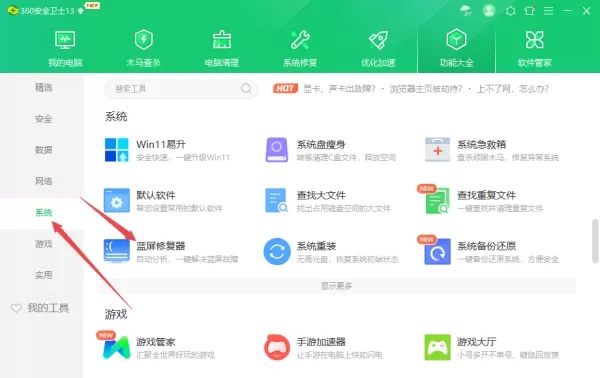This screenshot has height=378, width=600.
Task: Select 系统 in the sidebar
Action: (x=43, y=213)
